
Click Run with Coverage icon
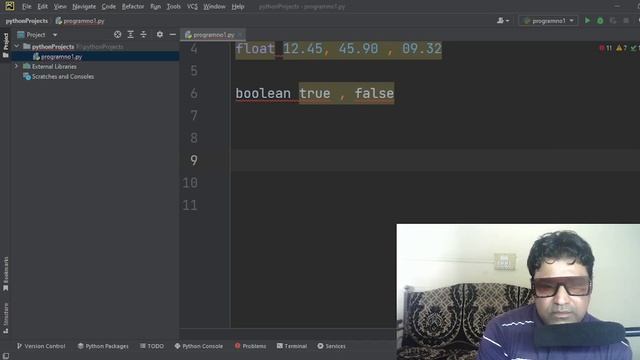pos(613,20)
